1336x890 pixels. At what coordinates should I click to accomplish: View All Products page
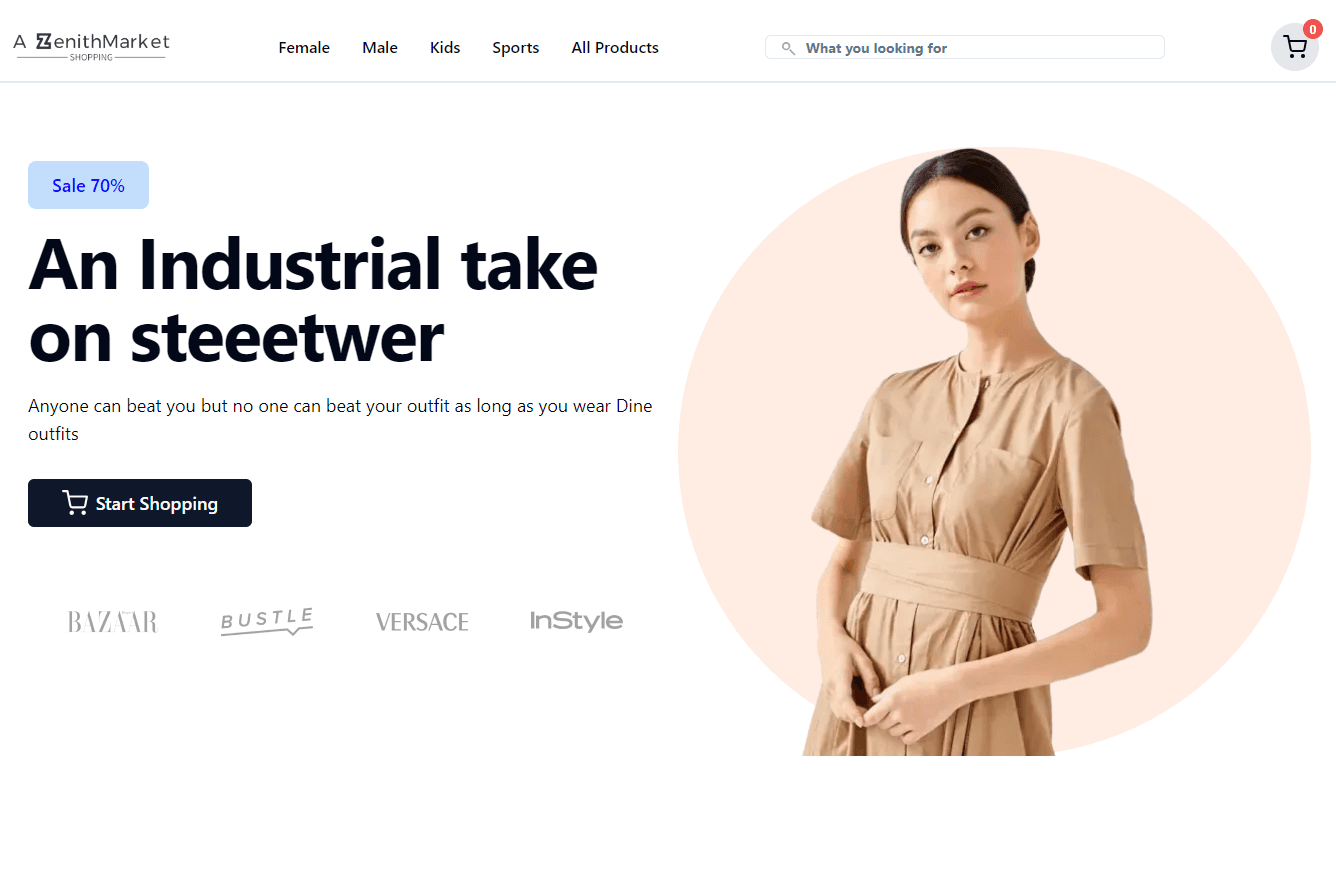615,48
